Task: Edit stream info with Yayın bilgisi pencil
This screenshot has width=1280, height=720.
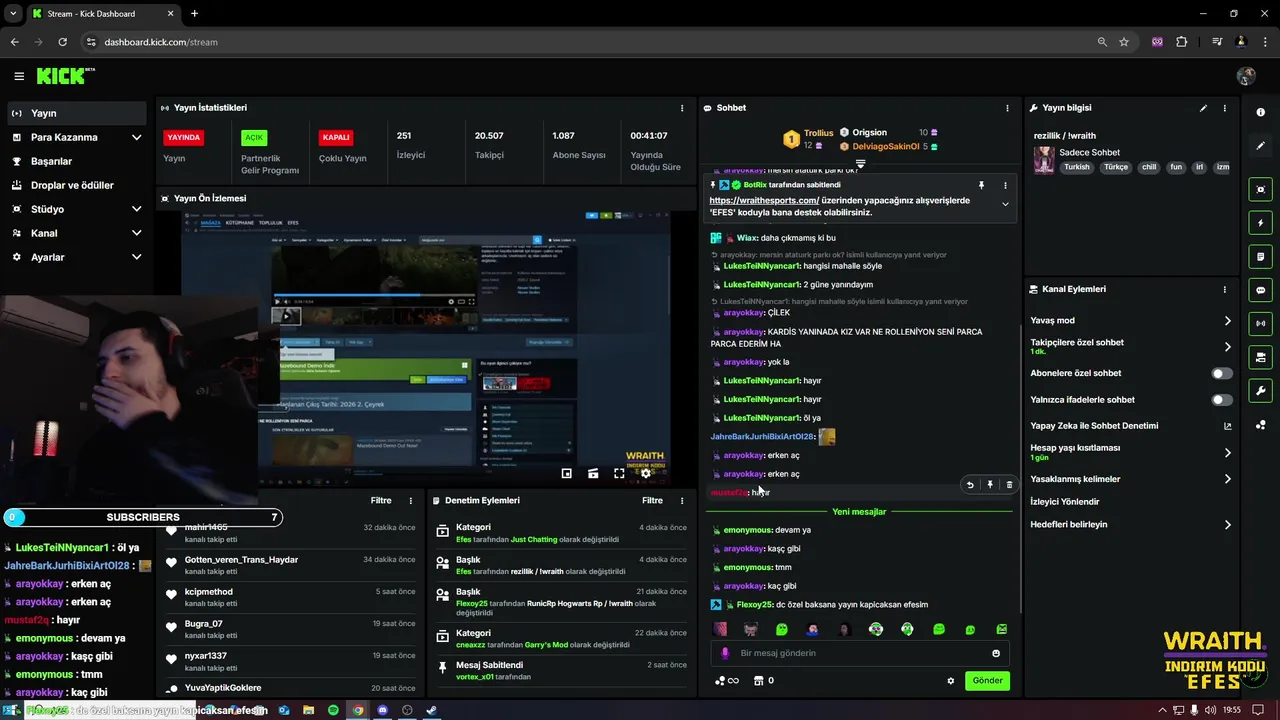Action: (x=1203, y=108)
